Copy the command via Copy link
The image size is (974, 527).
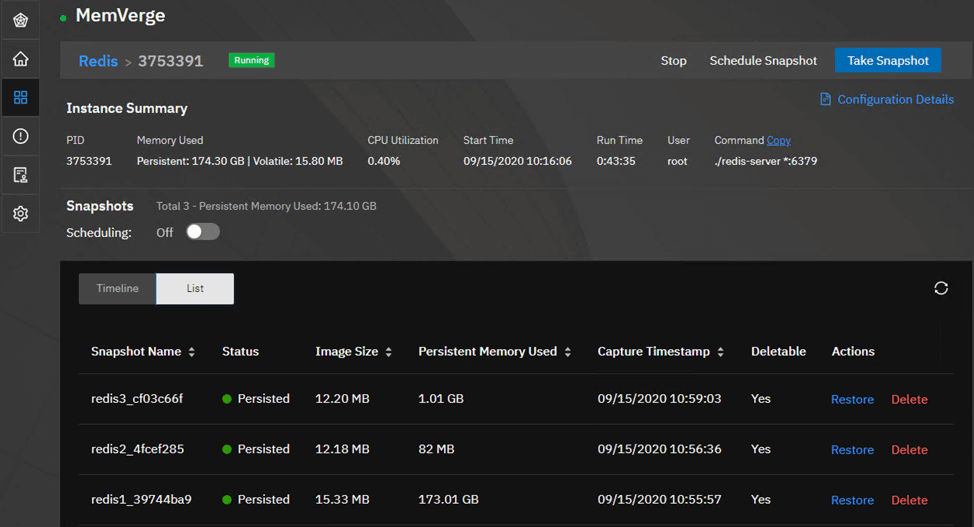tap(778, 140)
